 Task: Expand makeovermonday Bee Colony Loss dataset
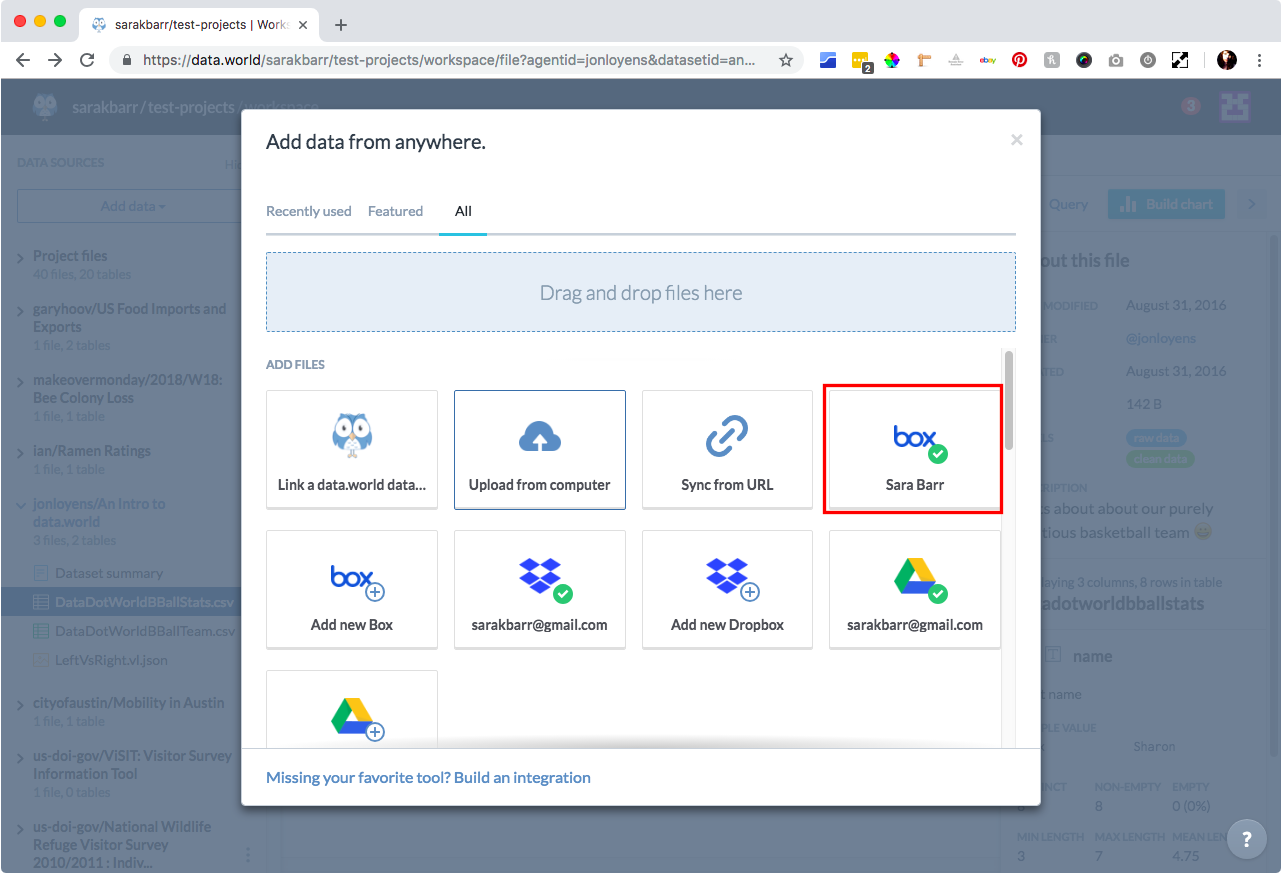[x=21, y=382]
